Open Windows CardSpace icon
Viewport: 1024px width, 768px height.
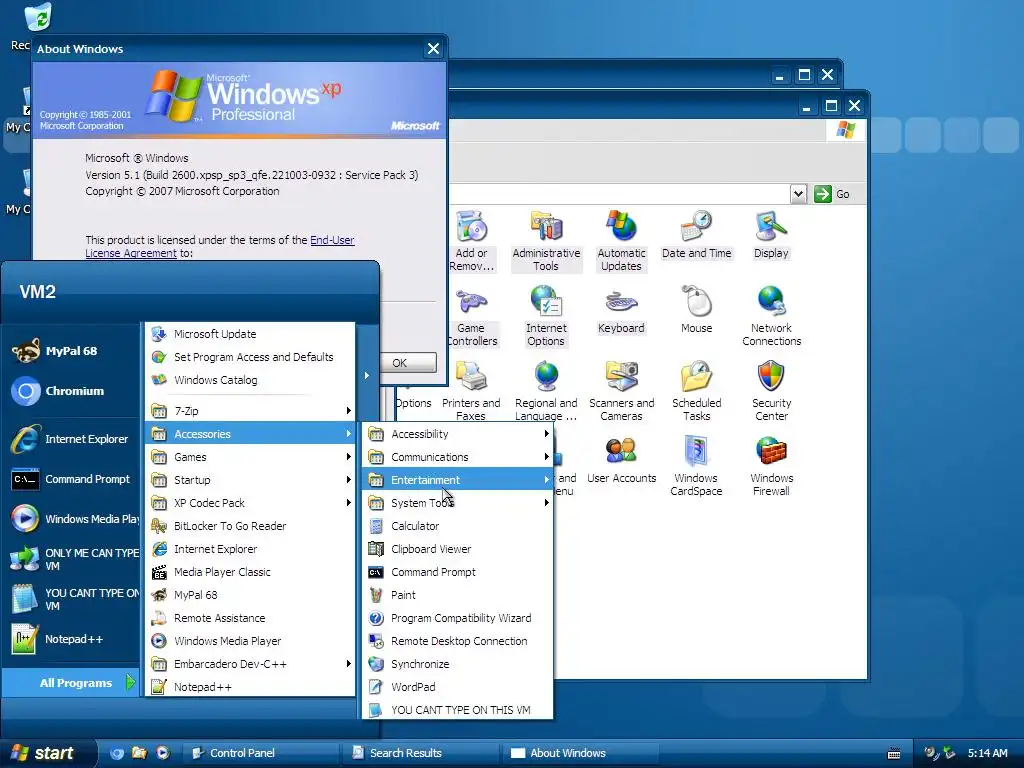coord(696,466)
